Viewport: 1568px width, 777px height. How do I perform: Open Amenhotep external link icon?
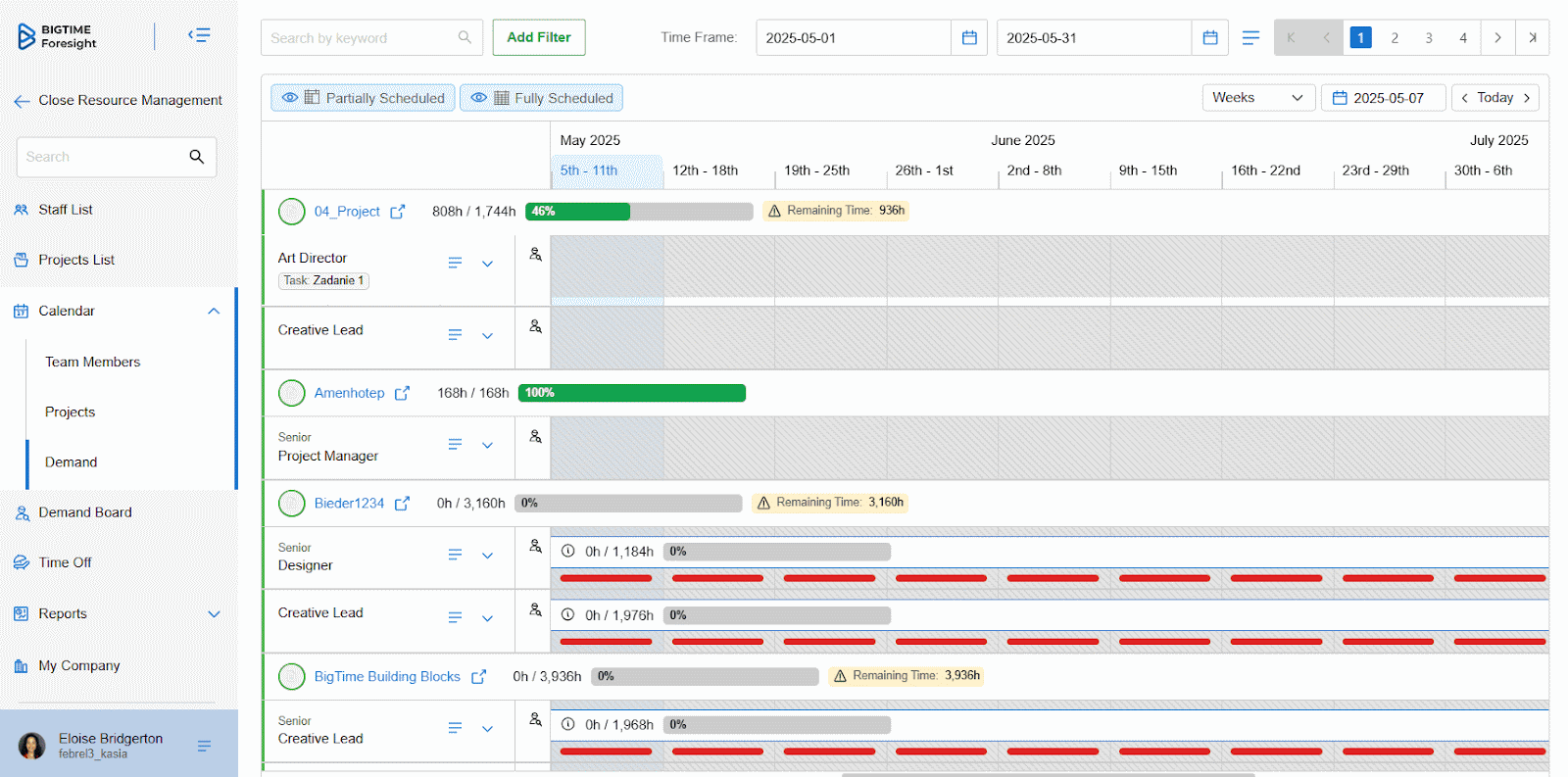point(402,393)
